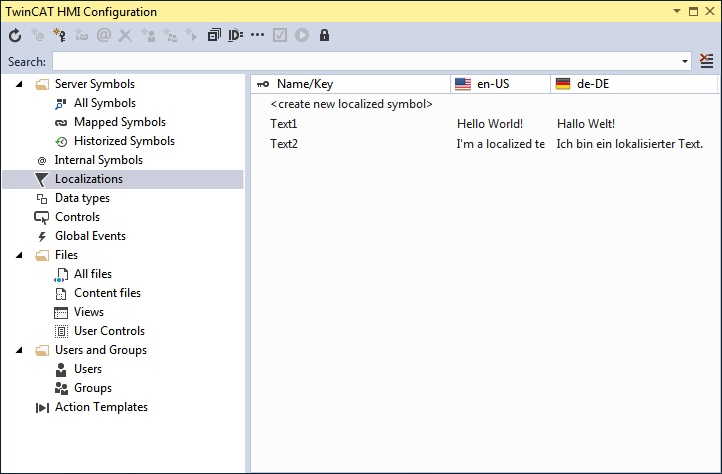722x474 pixels.
Task: Select Controls tree item
Action: click(77, 217)
